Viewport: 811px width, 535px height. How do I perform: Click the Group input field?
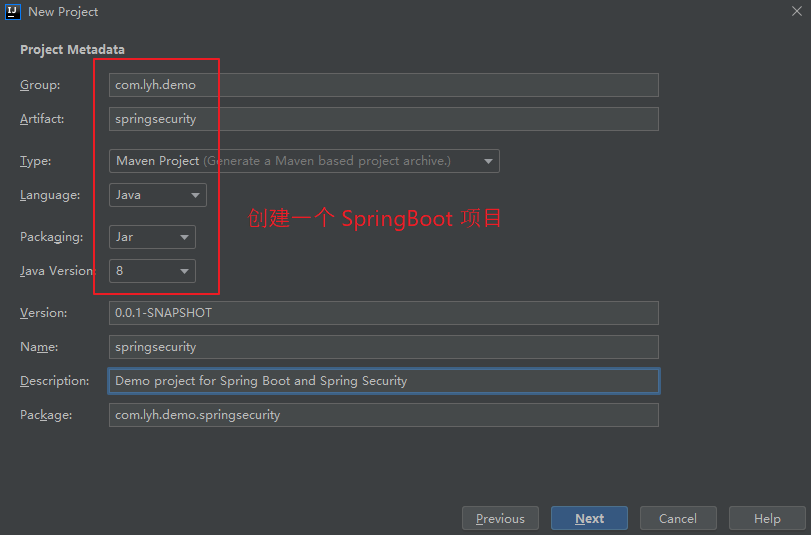coord(383,85)
